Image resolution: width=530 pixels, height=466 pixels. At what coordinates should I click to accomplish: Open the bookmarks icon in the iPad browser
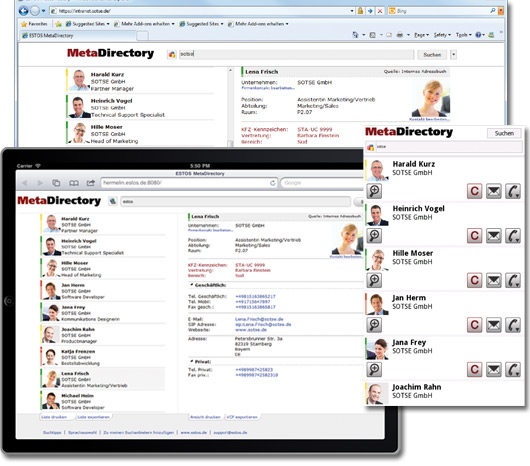(x=74, y=183)
